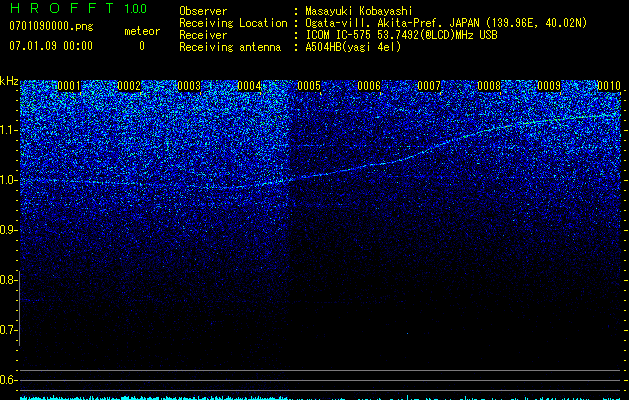Click the Receiving Location label
The image size is (629, 400).
point(233,23)
